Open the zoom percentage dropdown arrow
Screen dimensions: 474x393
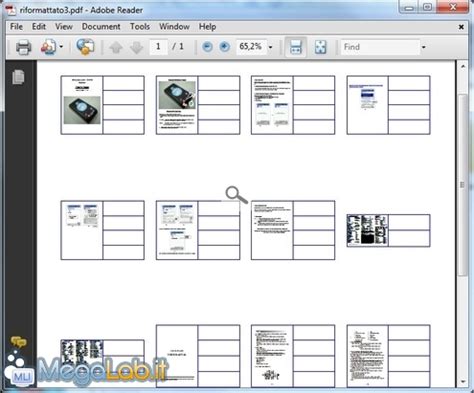[x=271, y=47]
